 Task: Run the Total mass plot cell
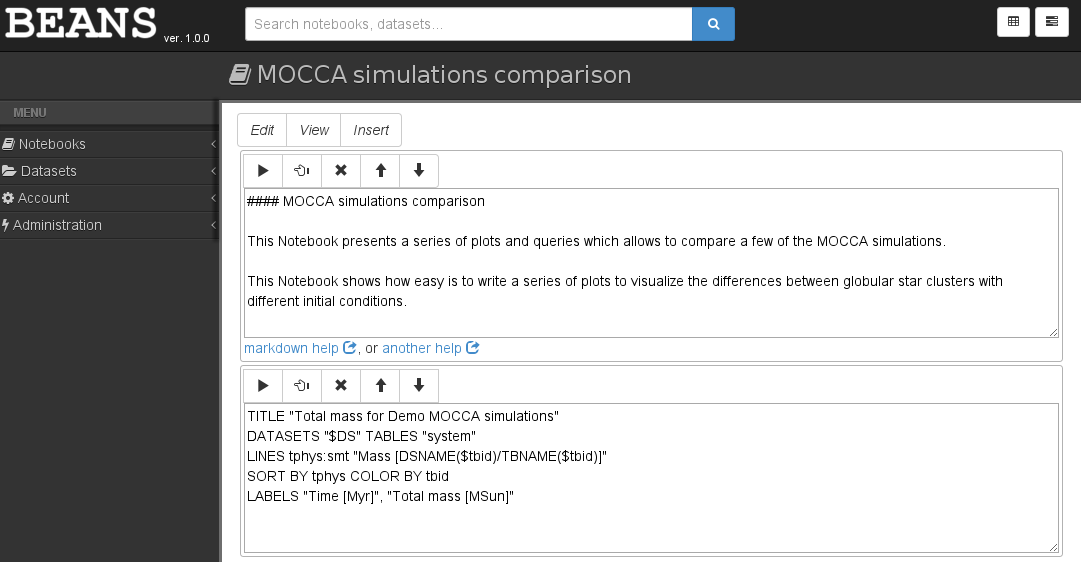pyautogui.click(x=263, y=386)
